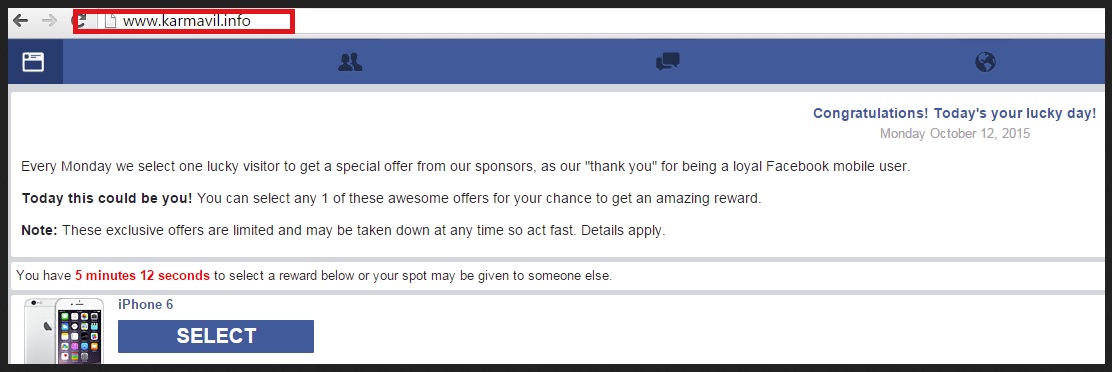Click the Congratulations! Today's your lucky day! heading
The height and width of the screenshot is (372, 1112).
(x=955, y=113)
